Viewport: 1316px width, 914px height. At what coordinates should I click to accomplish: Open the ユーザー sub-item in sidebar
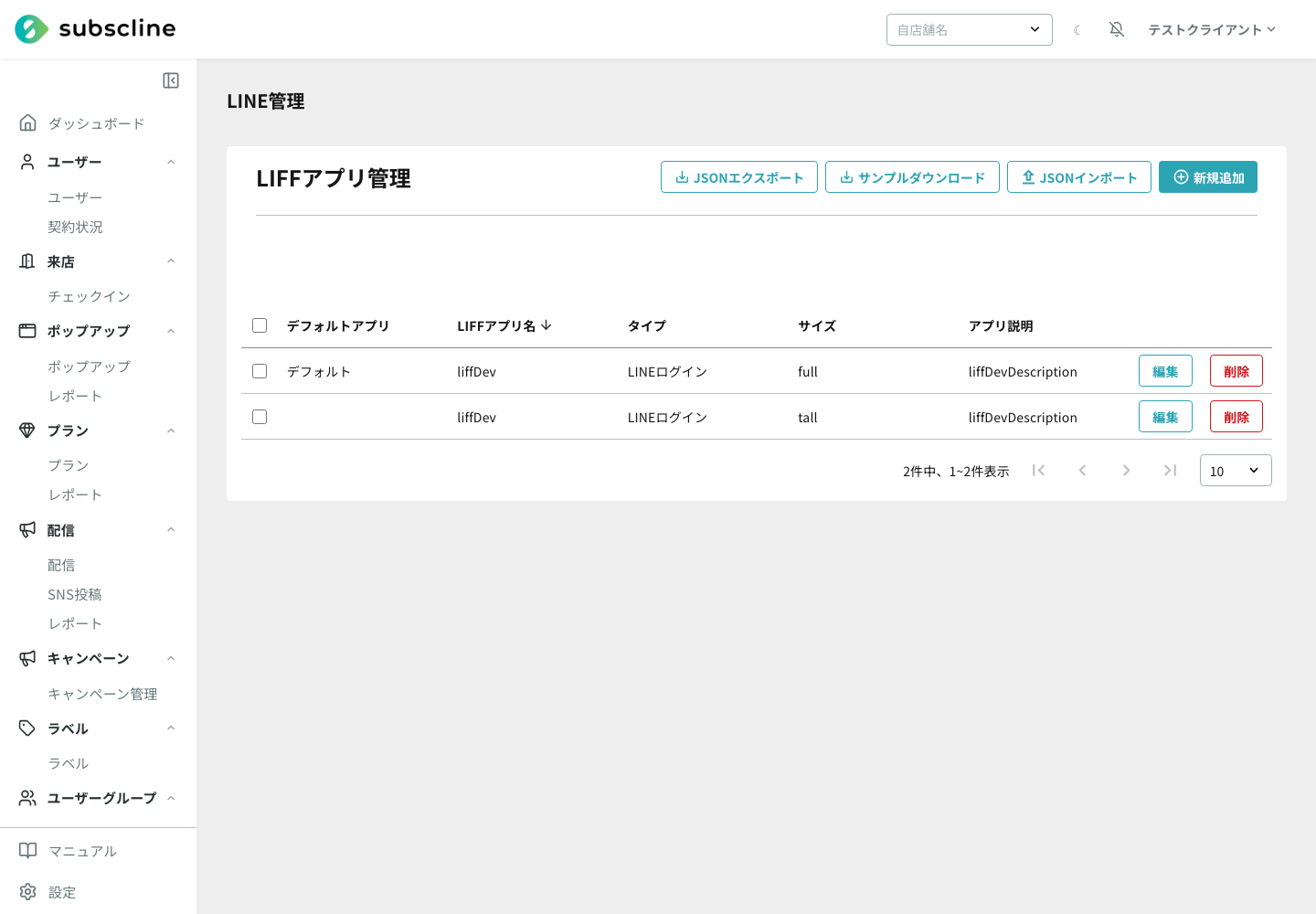[75, 197]
